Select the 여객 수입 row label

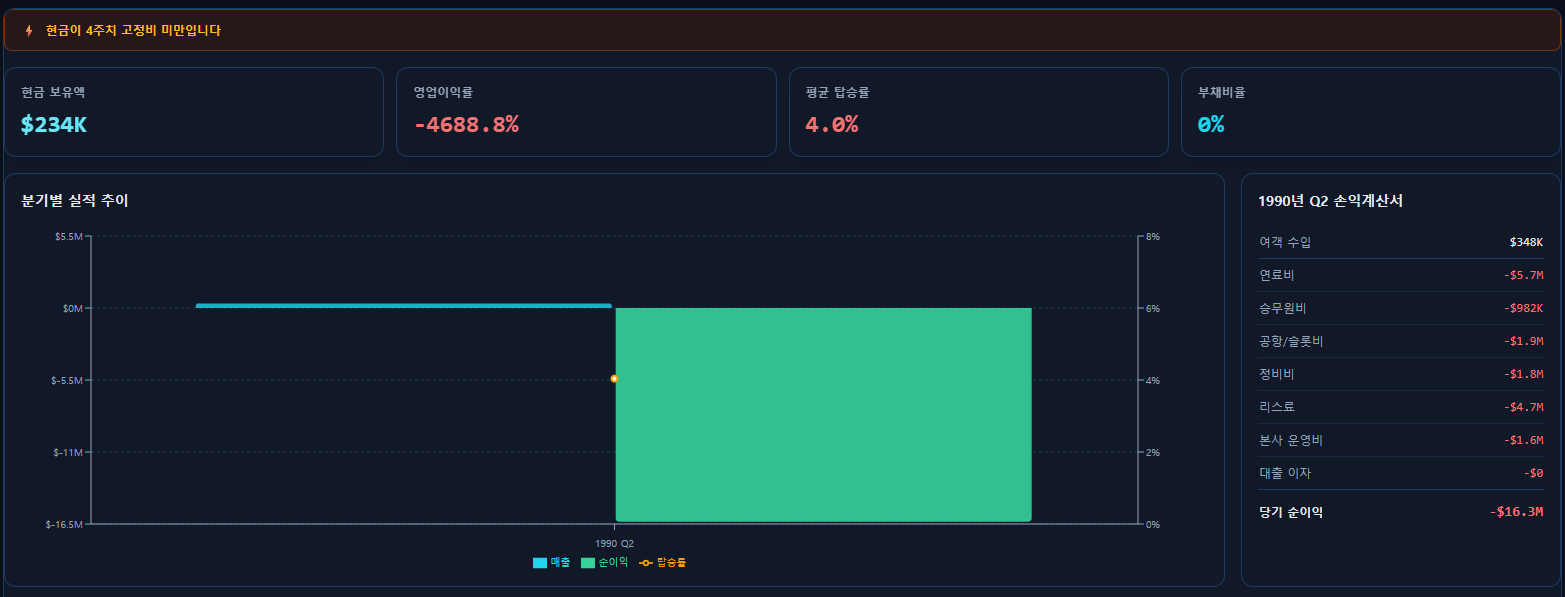(1285, 242)
